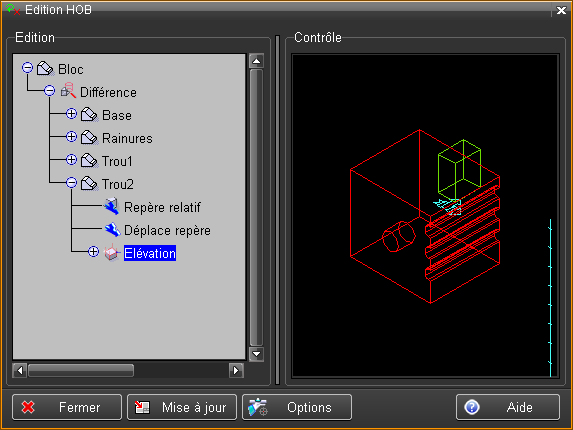
Task: Open the Options button
Action: 297,407
